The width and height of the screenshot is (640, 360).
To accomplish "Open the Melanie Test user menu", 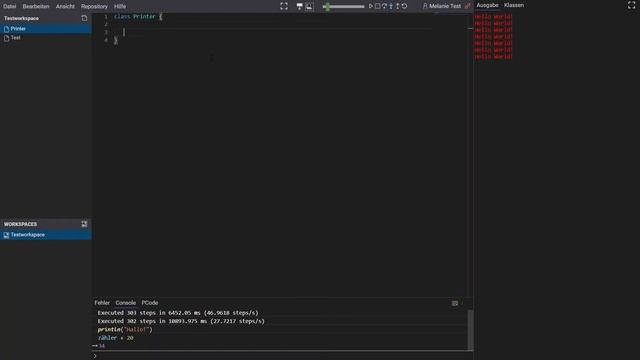I will coord(442,6).
